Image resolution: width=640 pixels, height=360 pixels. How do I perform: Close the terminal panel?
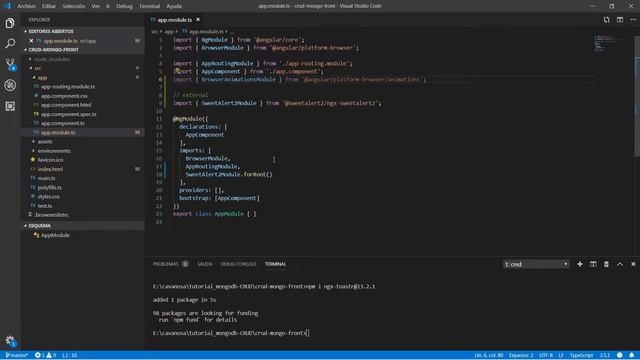pos(633,264)
